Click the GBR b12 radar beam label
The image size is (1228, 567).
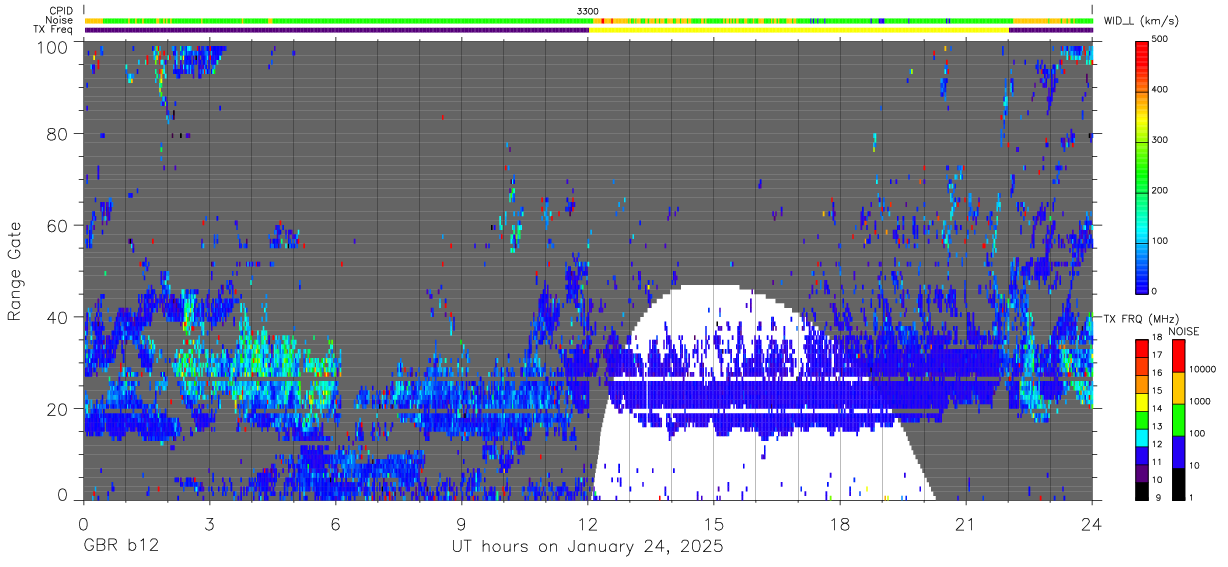click(120, 547)
